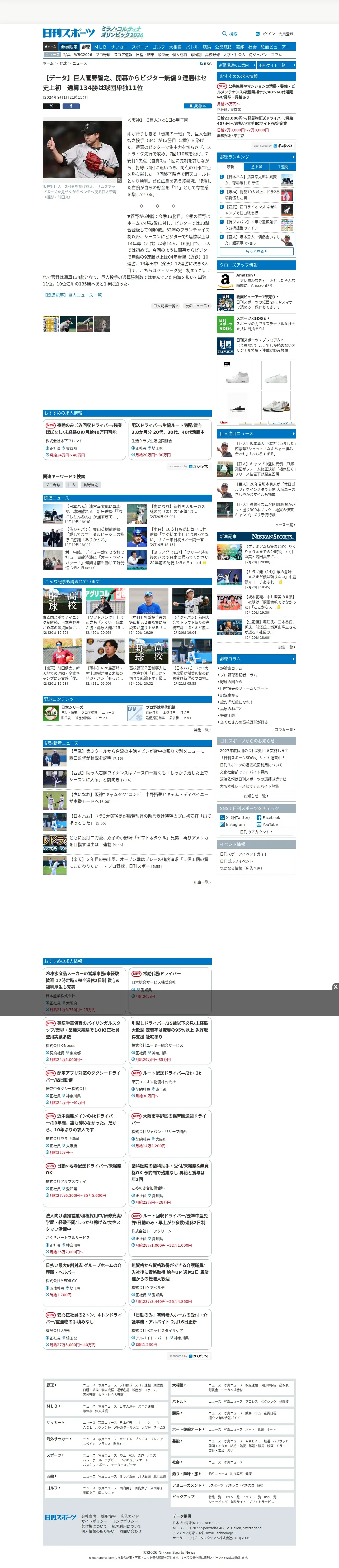Click the 日刊スポーツ・プレミアム PREMIUM icon

pyautogui.click(x=226, y=346)
